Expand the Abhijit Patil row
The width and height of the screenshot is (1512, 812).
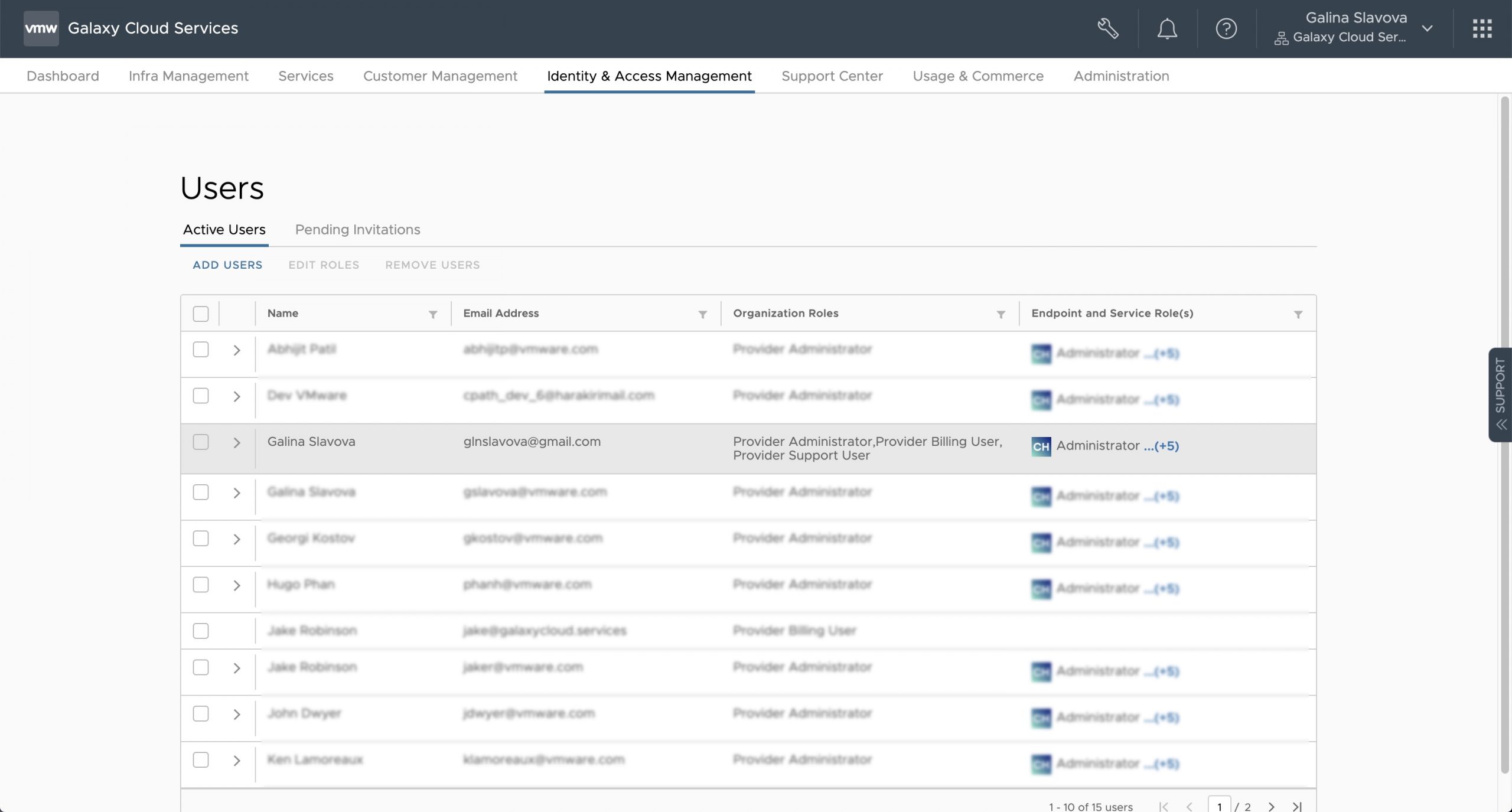[x=237, y=350]
